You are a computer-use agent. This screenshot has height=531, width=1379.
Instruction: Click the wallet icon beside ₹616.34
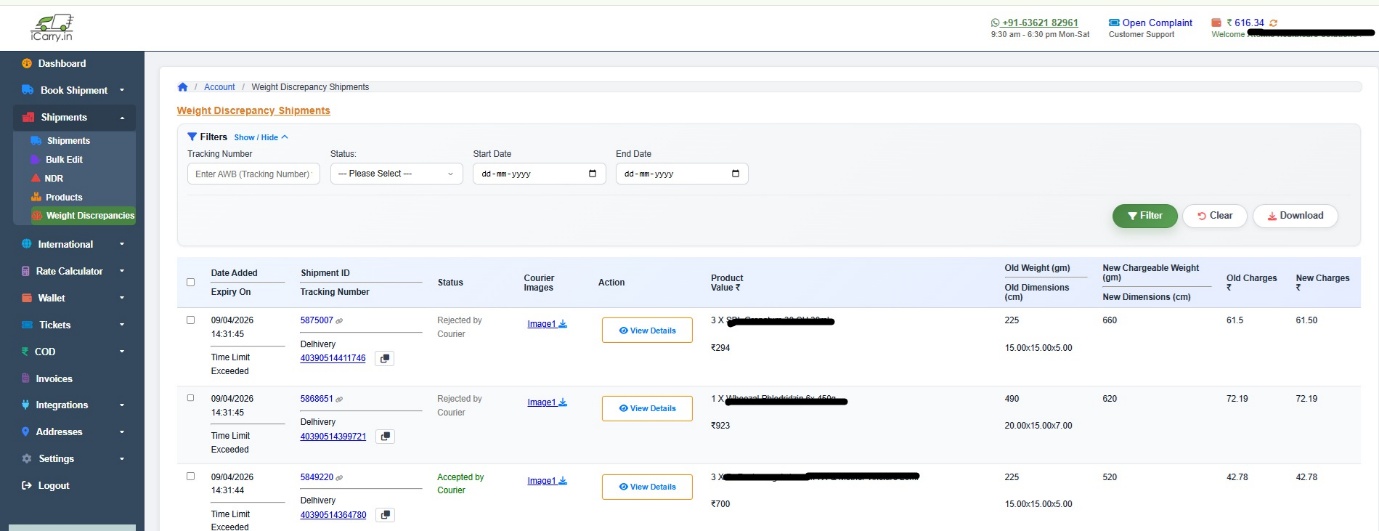point(1216,22)
